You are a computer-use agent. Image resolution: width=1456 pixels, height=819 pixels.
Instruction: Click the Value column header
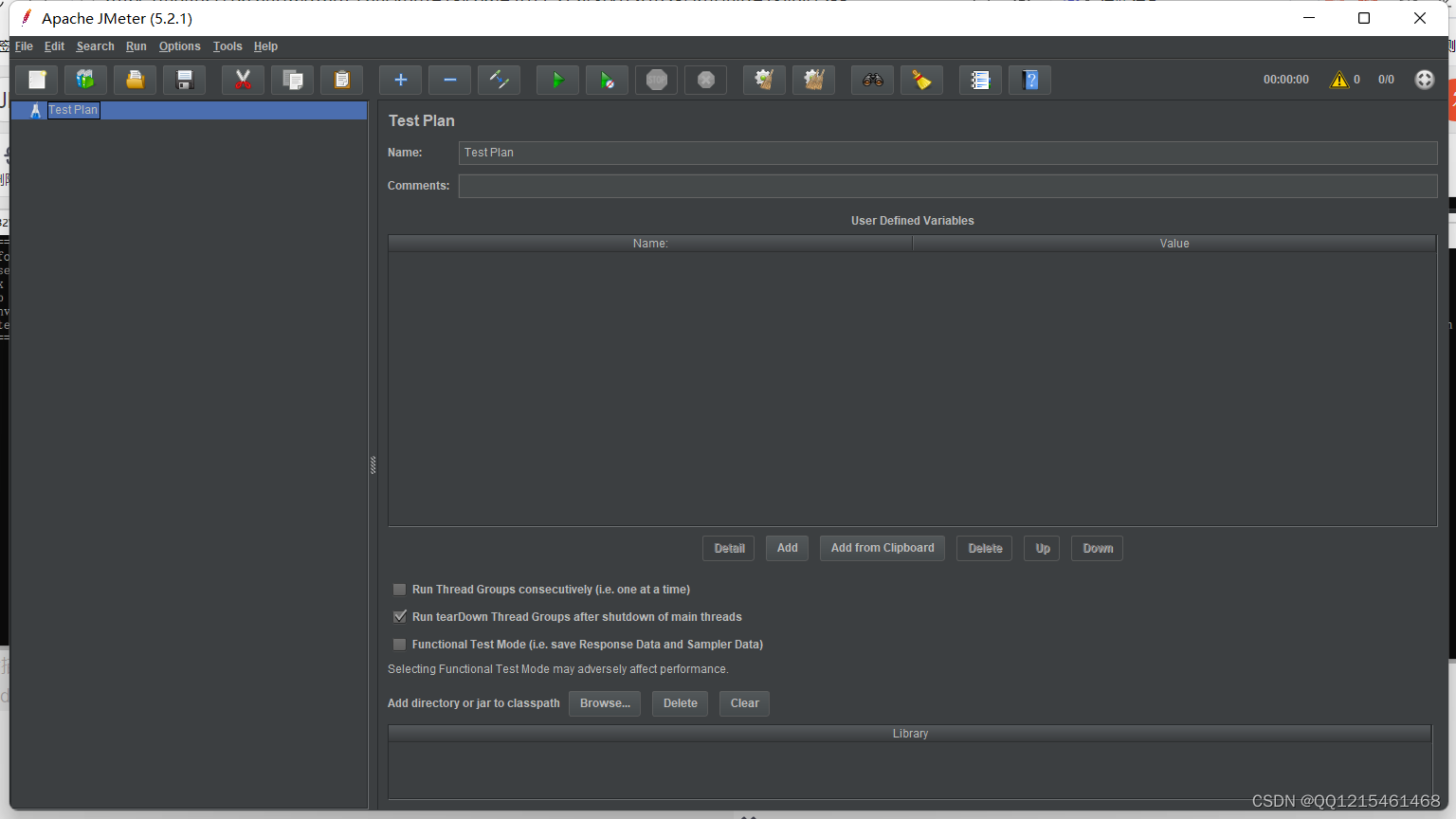[x=1174, y=244]
